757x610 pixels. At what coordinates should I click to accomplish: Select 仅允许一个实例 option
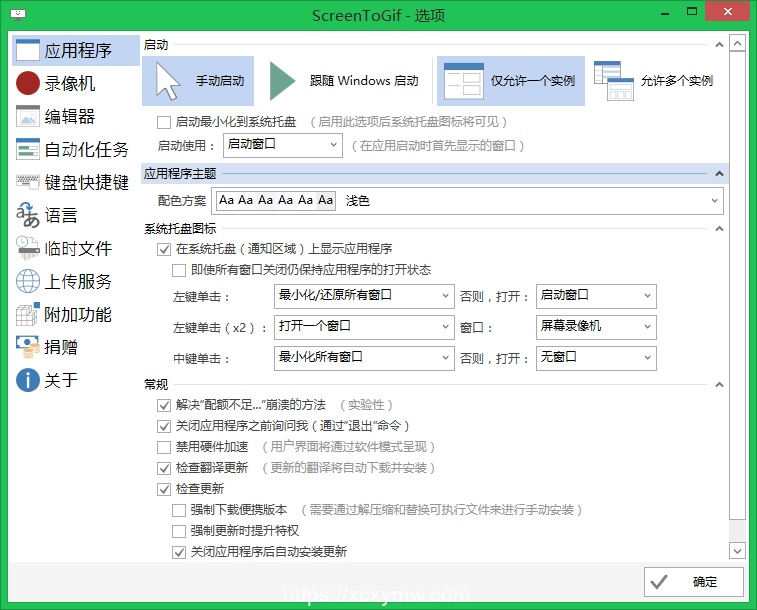coord(511,81)
